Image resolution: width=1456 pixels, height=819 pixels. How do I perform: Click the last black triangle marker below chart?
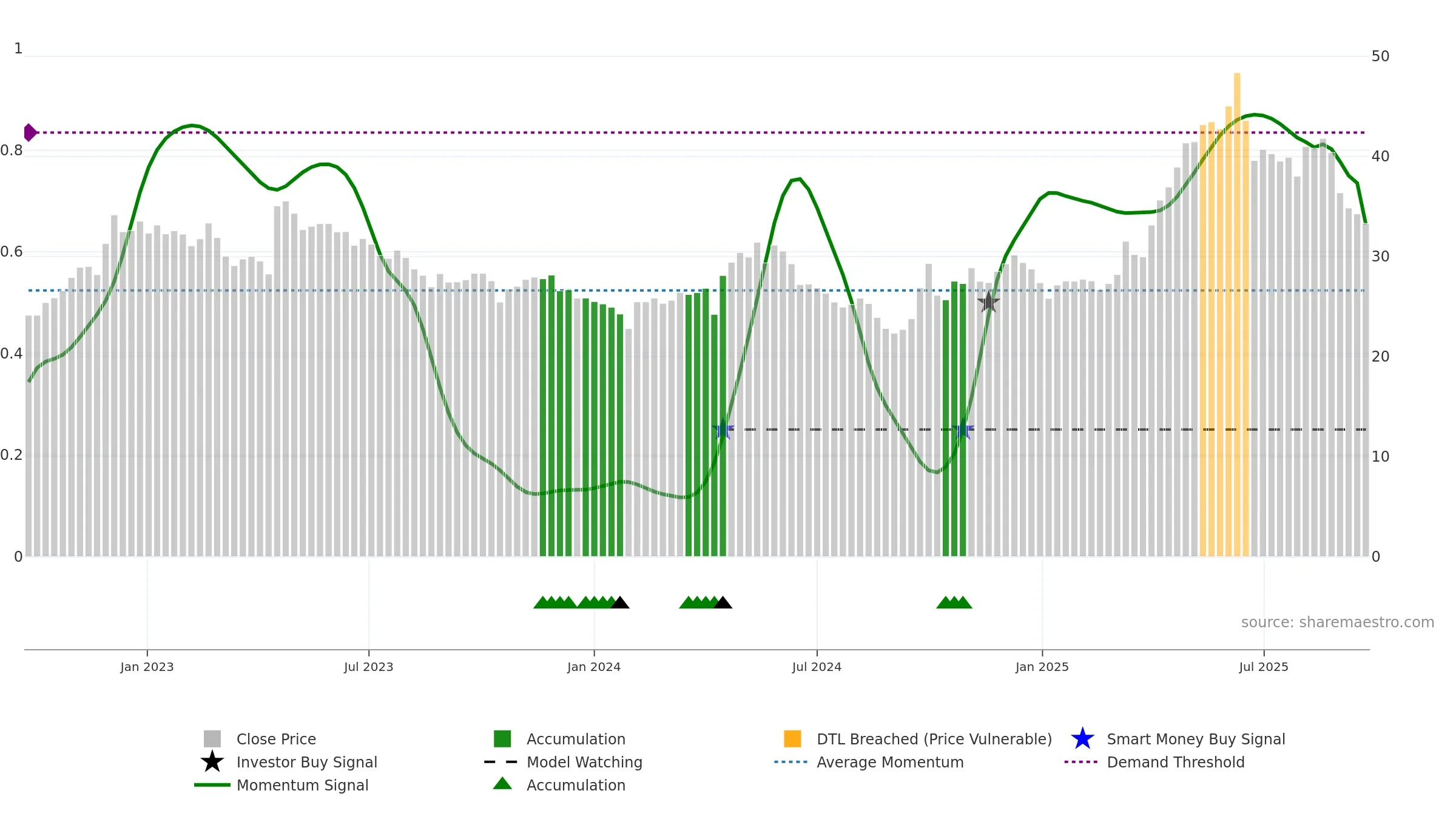[723, 602]
